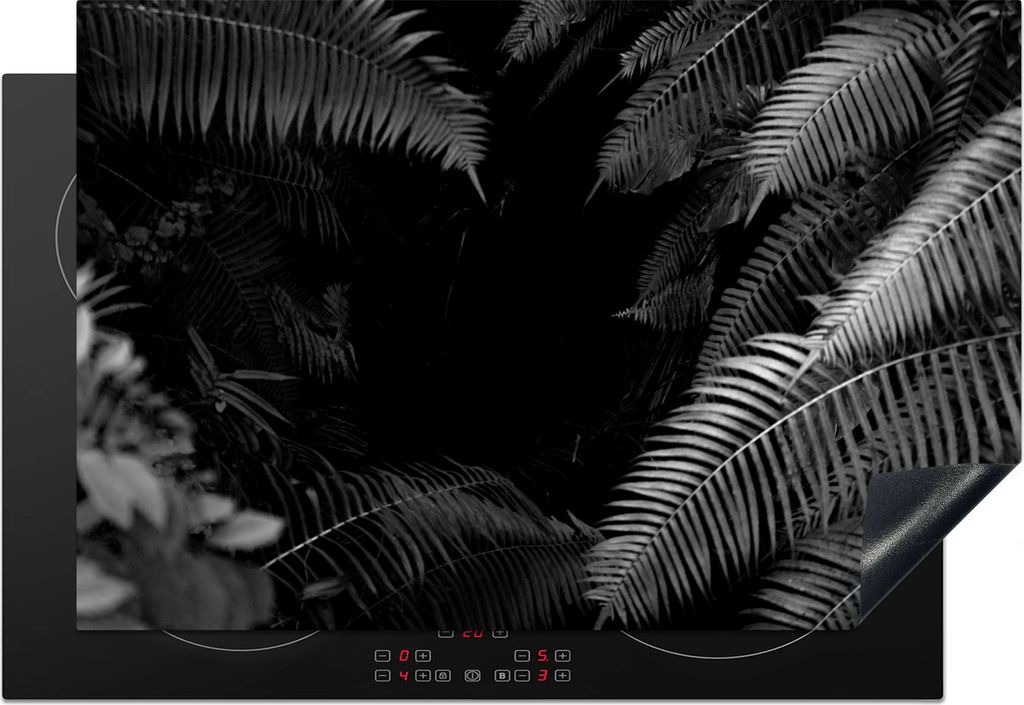1024x705 pixels.
Task: Decrease the zone showing level 3
Action: click(522, 676)
